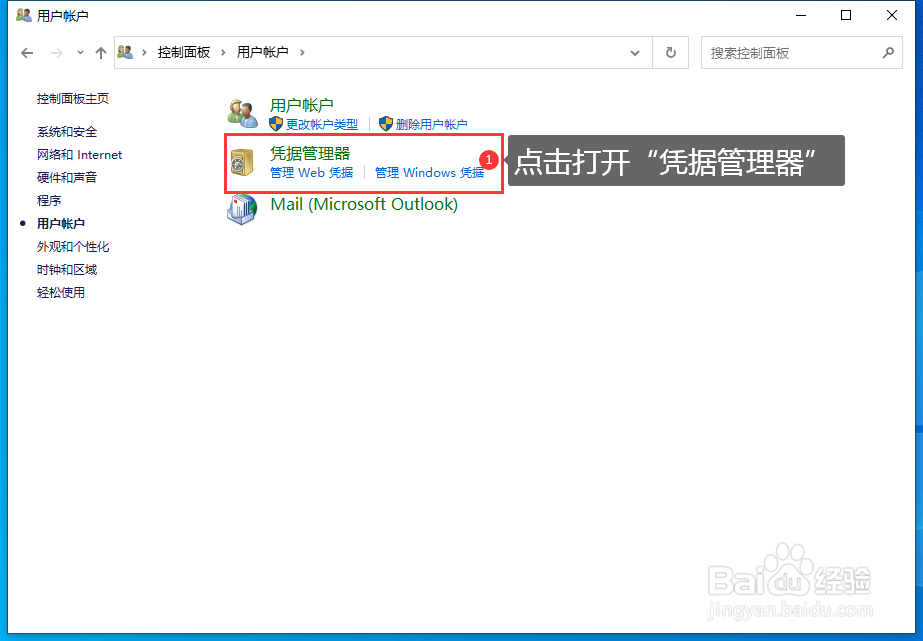Open 凭据管理器 via its safe icon
The image size is (923, 641).
(x=241, y=161)
